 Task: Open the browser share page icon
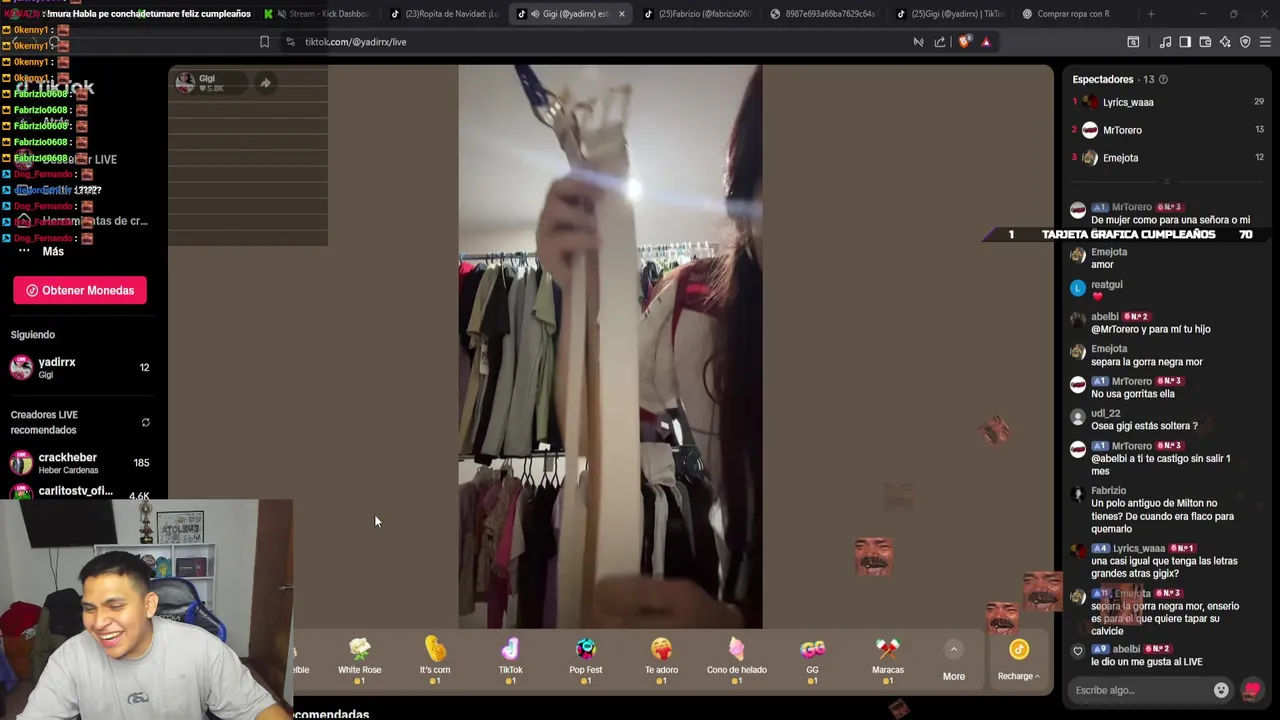click(x=940, y=42)
